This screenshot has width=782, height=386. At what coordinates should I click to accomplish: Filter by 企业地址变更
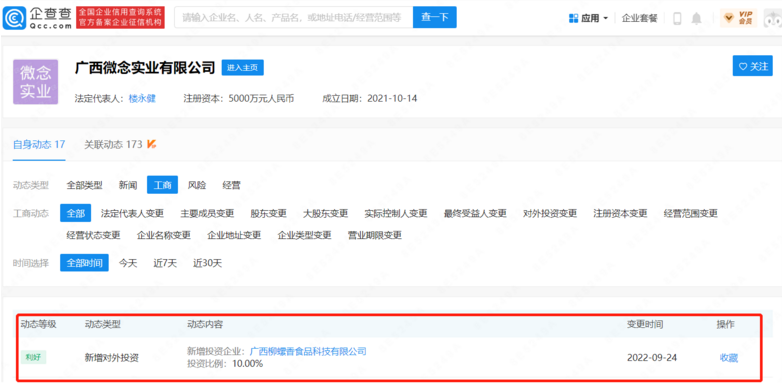234,235
